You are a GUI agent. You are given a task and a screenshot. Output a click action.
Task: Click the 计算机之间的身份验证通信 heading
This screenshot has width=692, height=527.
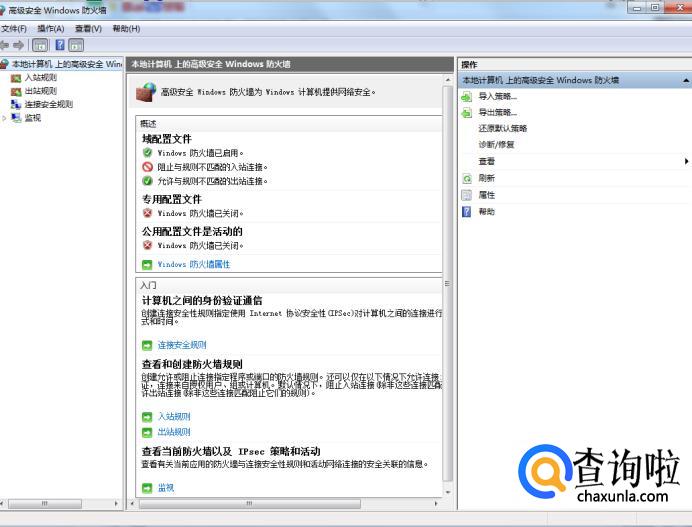[x=202, y=301]
